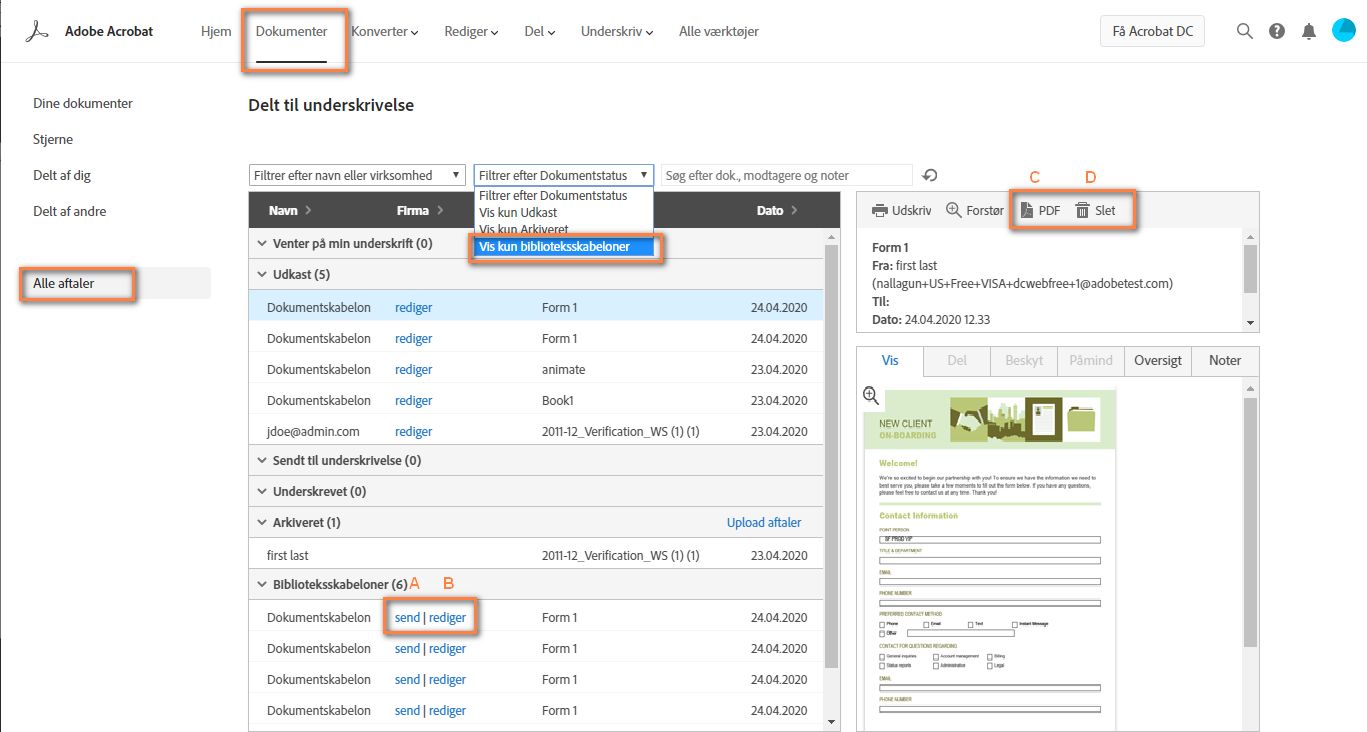
Task: Open the Del tab in preview panel
Action: tap(957, 361)
